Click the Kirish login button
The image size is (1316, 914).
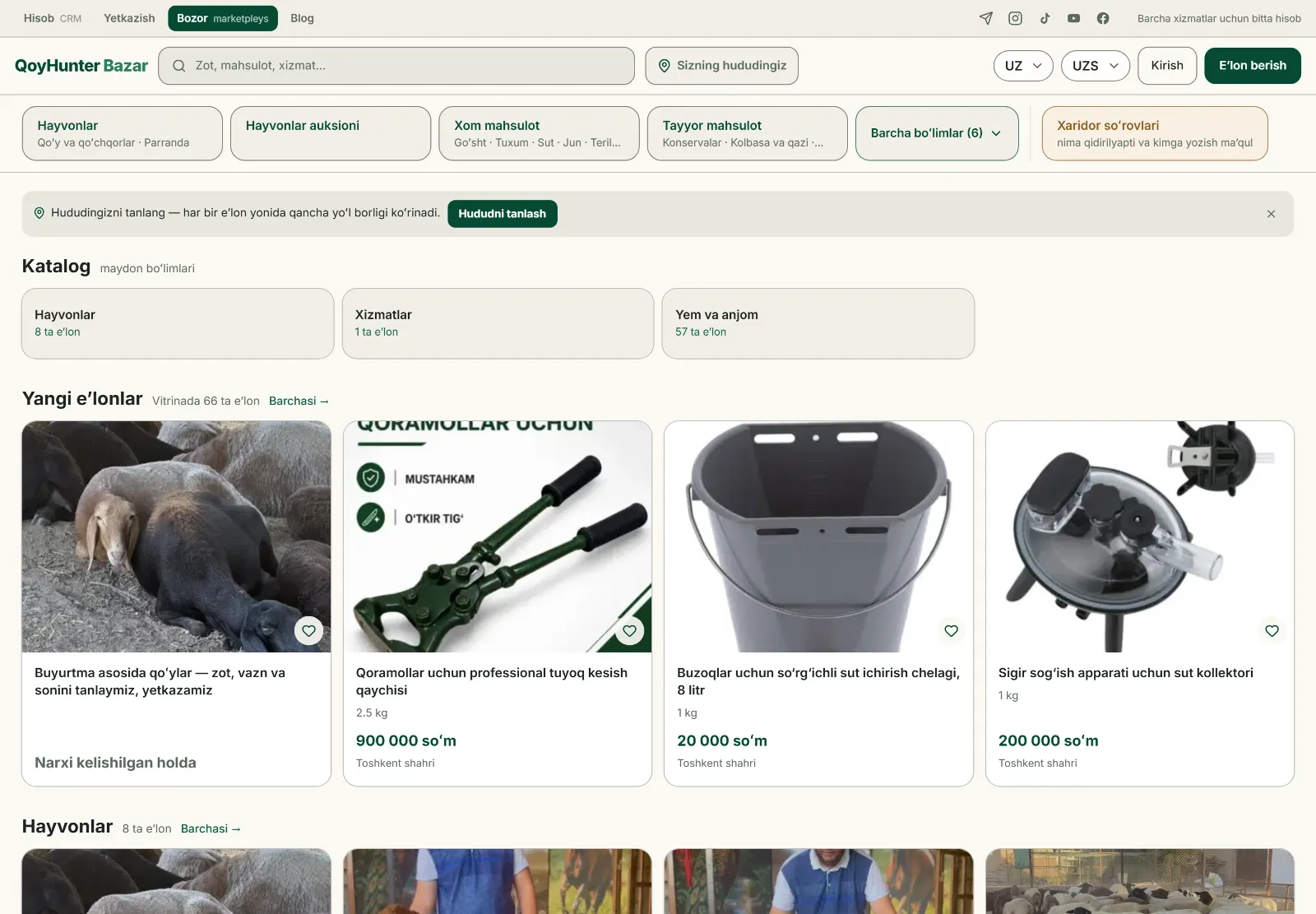point(1167,66)
